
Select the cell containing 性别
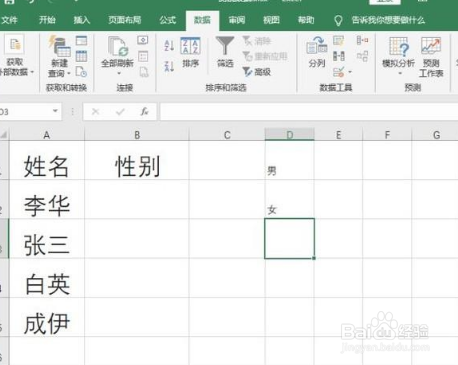pyautogui.click(x=137, y=160)
